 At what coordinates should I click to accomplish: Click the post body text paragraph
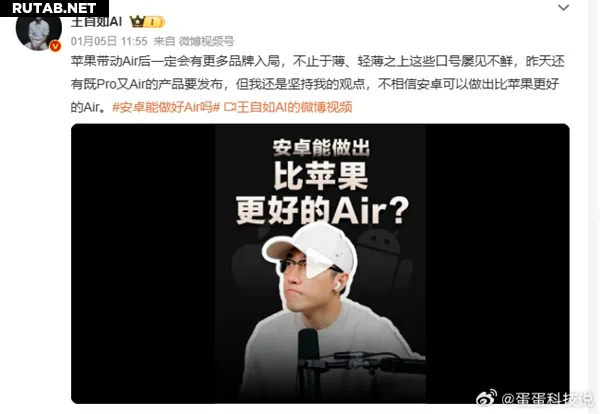click(318, 84)
